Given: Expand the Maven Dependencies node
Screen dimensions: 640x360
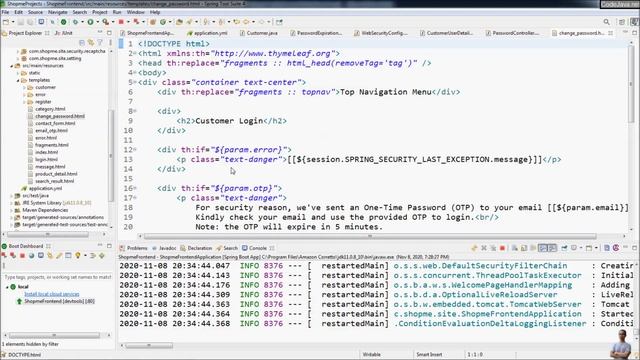Looking at the screenshot, I should (x=11, y=210).
